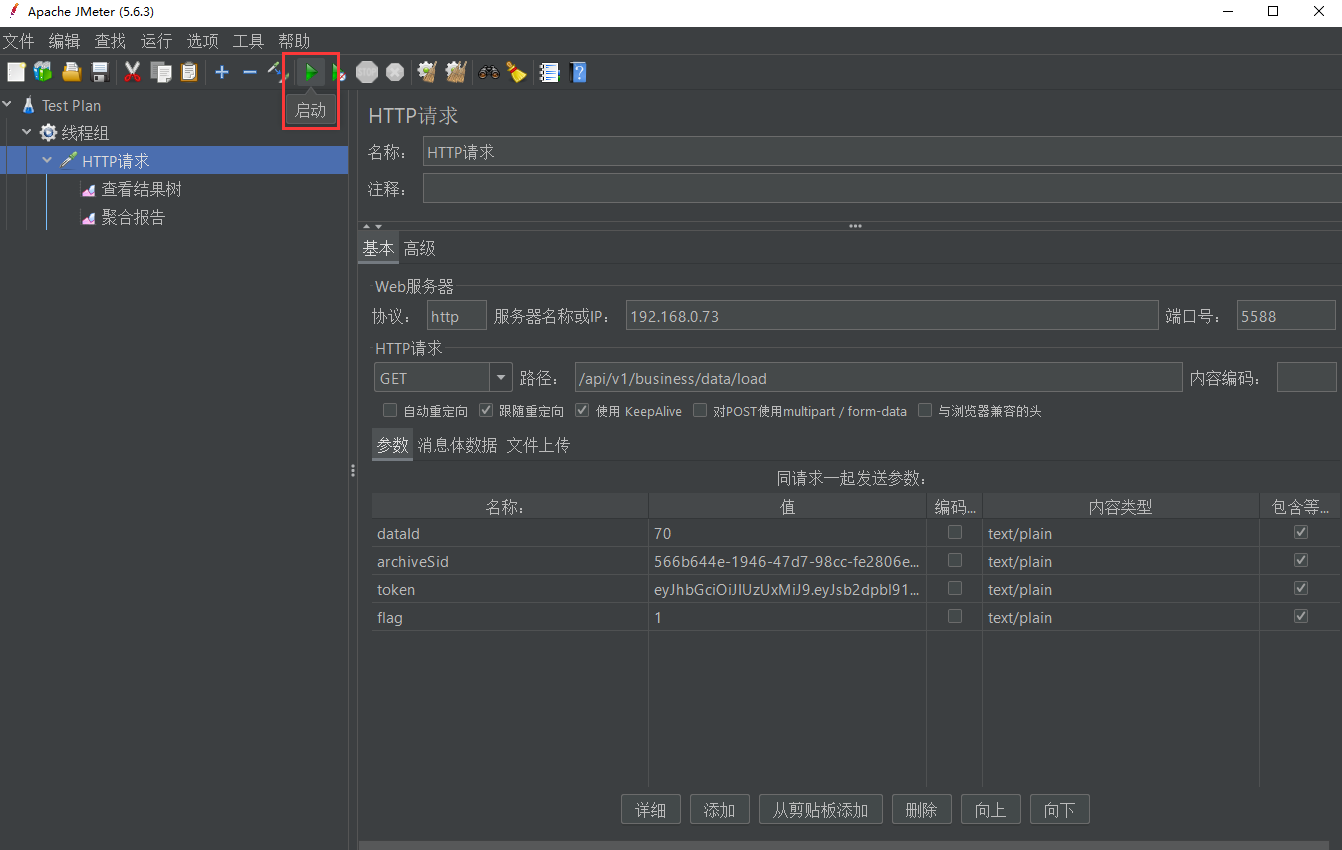
Task: Click Start no pauses icon
Action: tap(338, 72)
